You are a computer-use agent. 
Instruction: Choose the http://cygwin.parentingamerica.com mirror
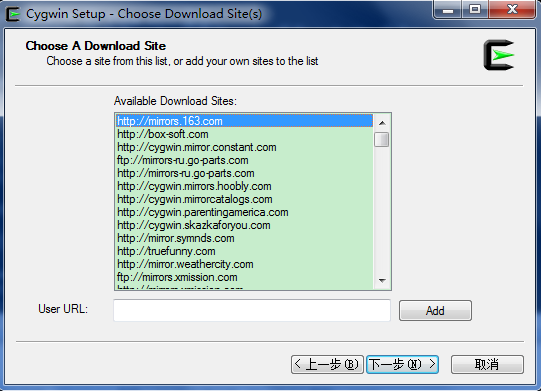point(244,212)
